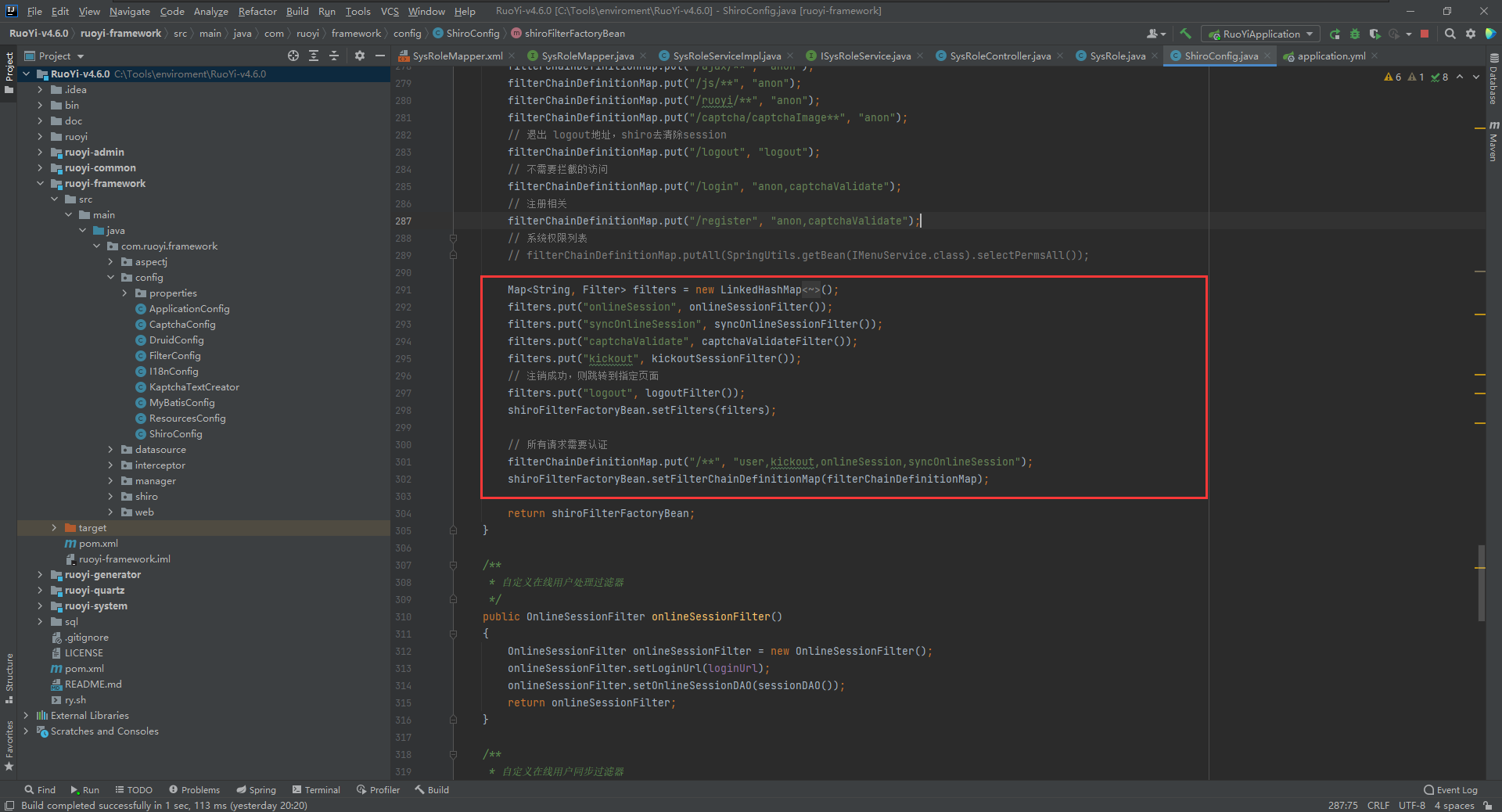
Task: Open the Favorites tool window
Action: coord(9,746)
